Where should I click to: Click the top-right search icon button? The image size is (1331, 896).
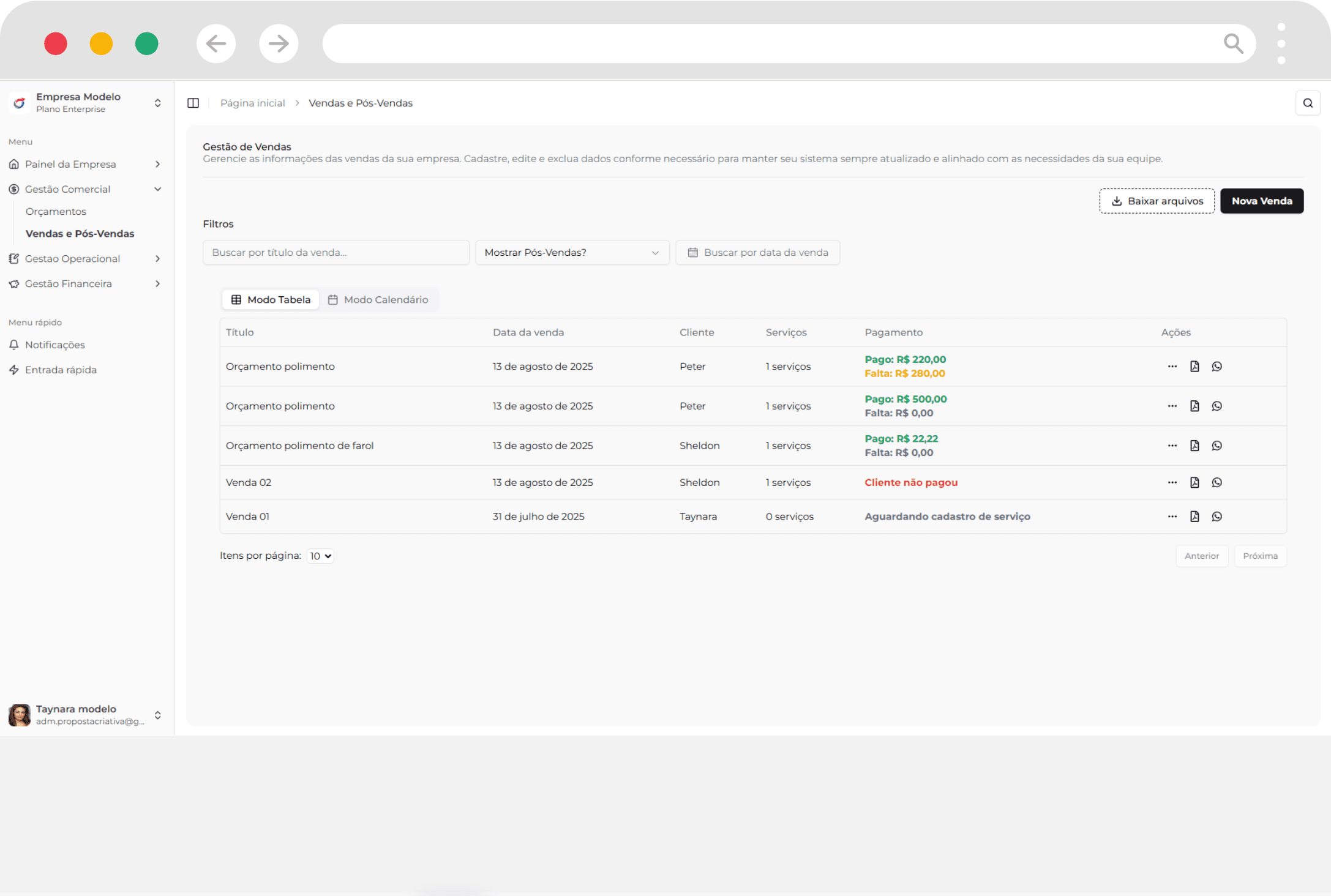tap(1307, 103)
